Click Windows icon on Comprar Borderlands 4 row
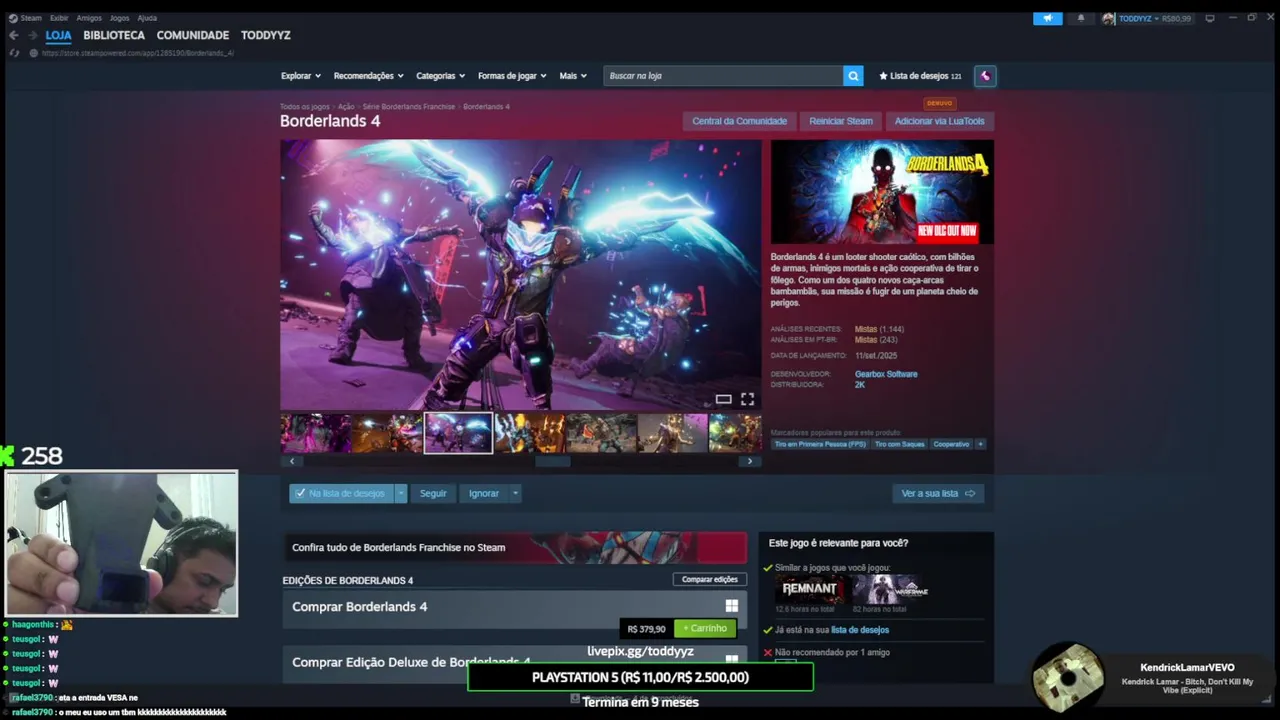The height and width of the screenshot is (720, 1280). pyautogui.click(x=732, y=606)
